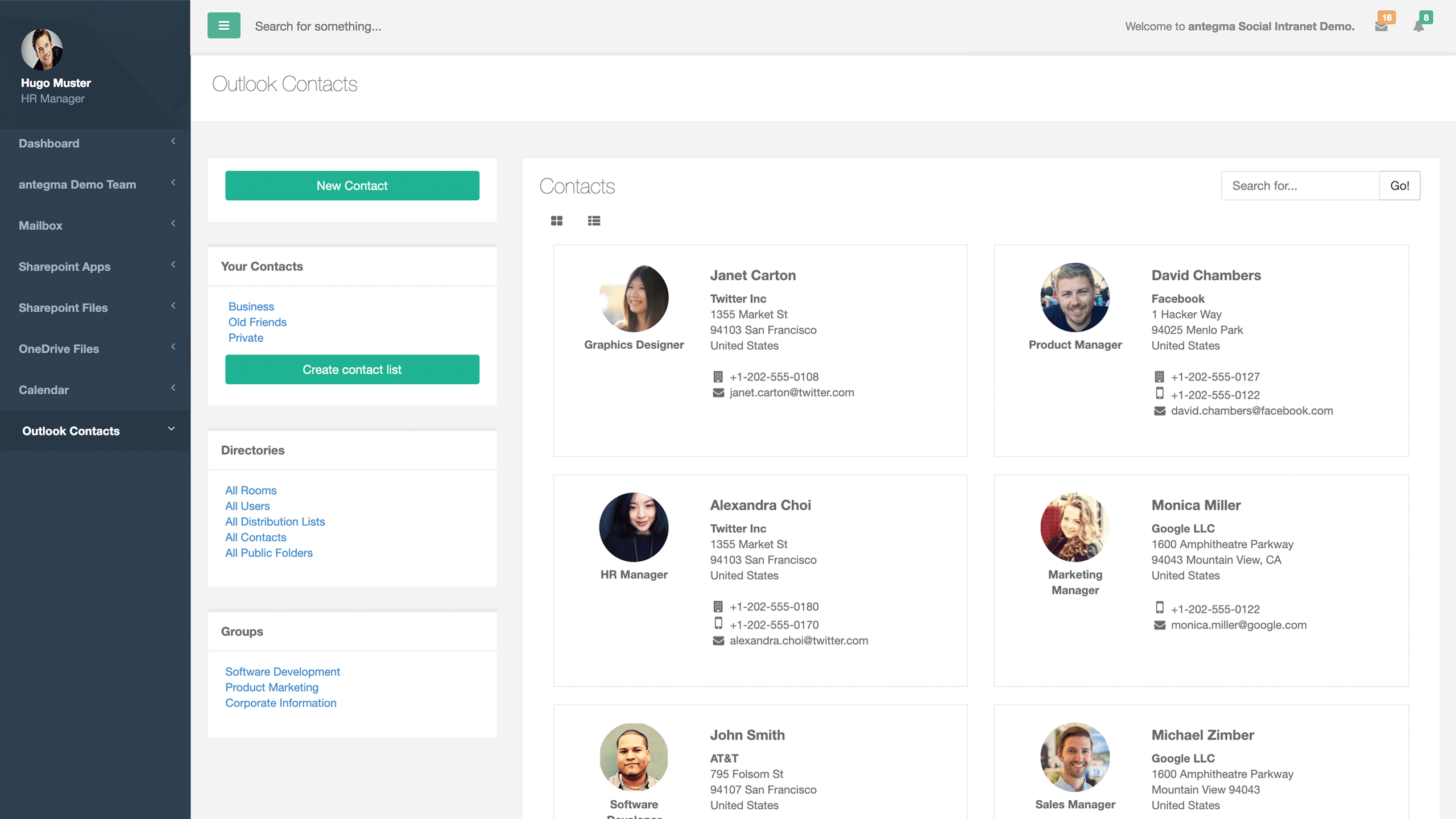Click Alexandra Choi's mobile phone icon
This screenshot has width=1456, height=819.
718,623
